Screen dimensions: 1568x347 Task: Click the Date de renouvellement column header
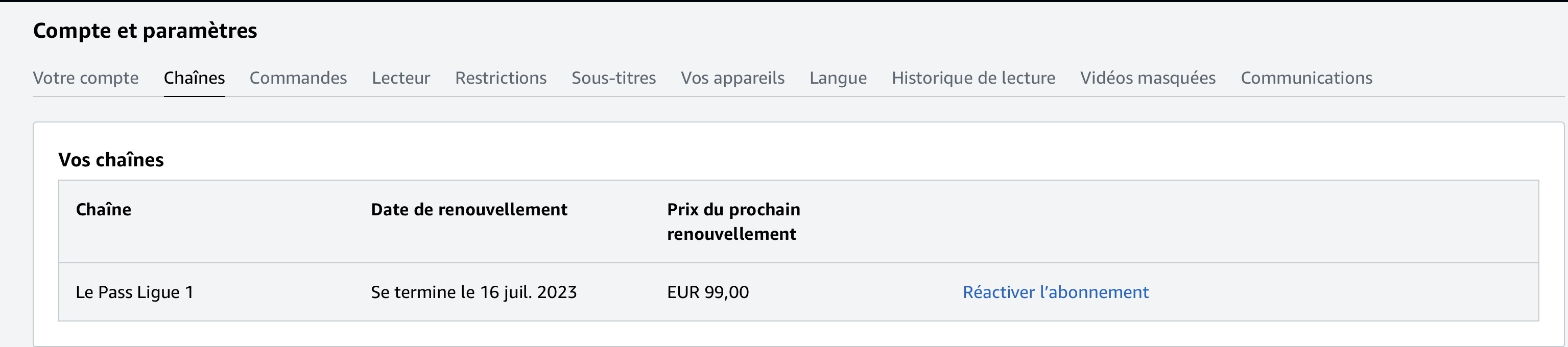coord(469,210)
